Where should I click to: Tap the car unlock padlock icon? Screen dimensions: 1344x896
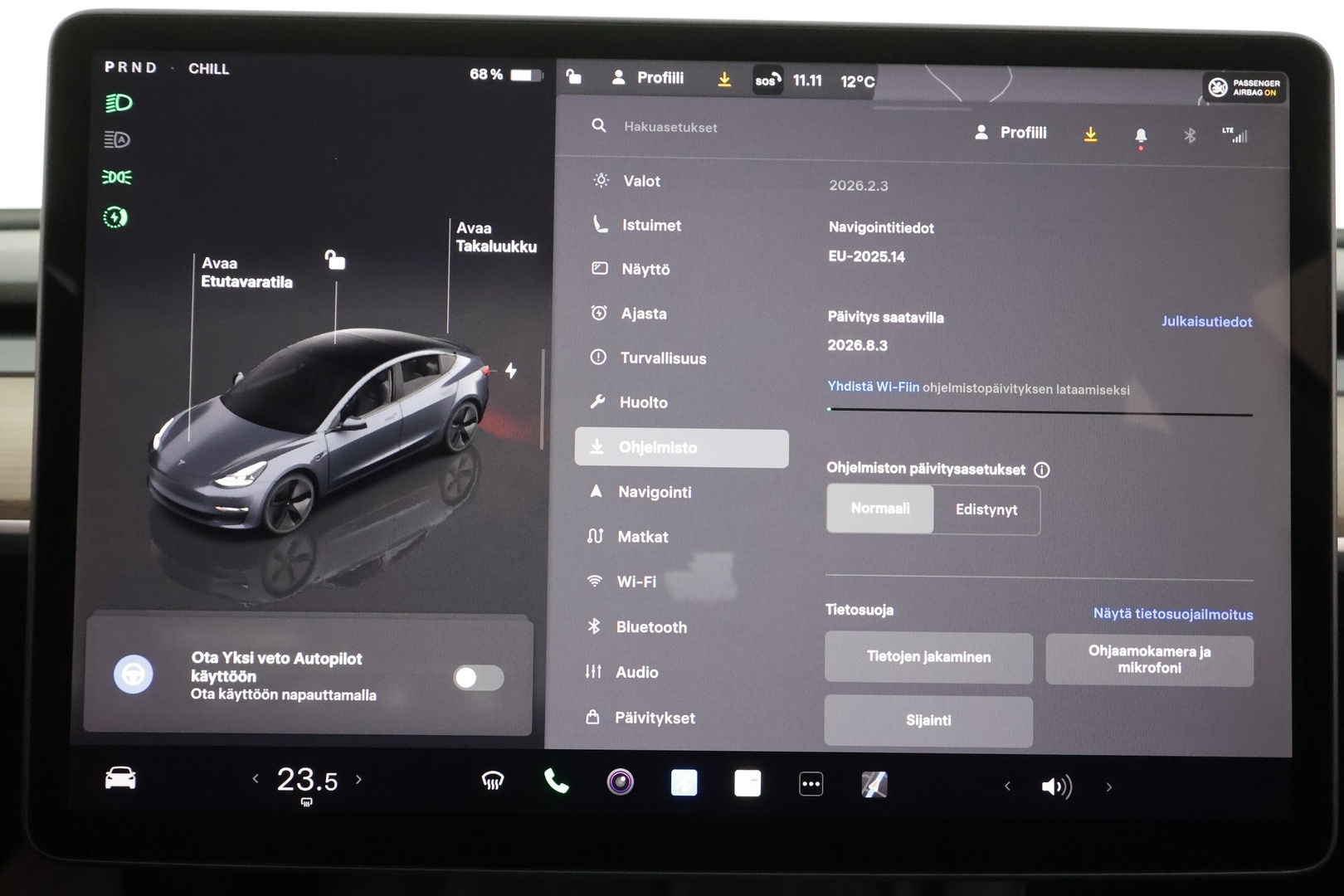[x=334, y=260]
